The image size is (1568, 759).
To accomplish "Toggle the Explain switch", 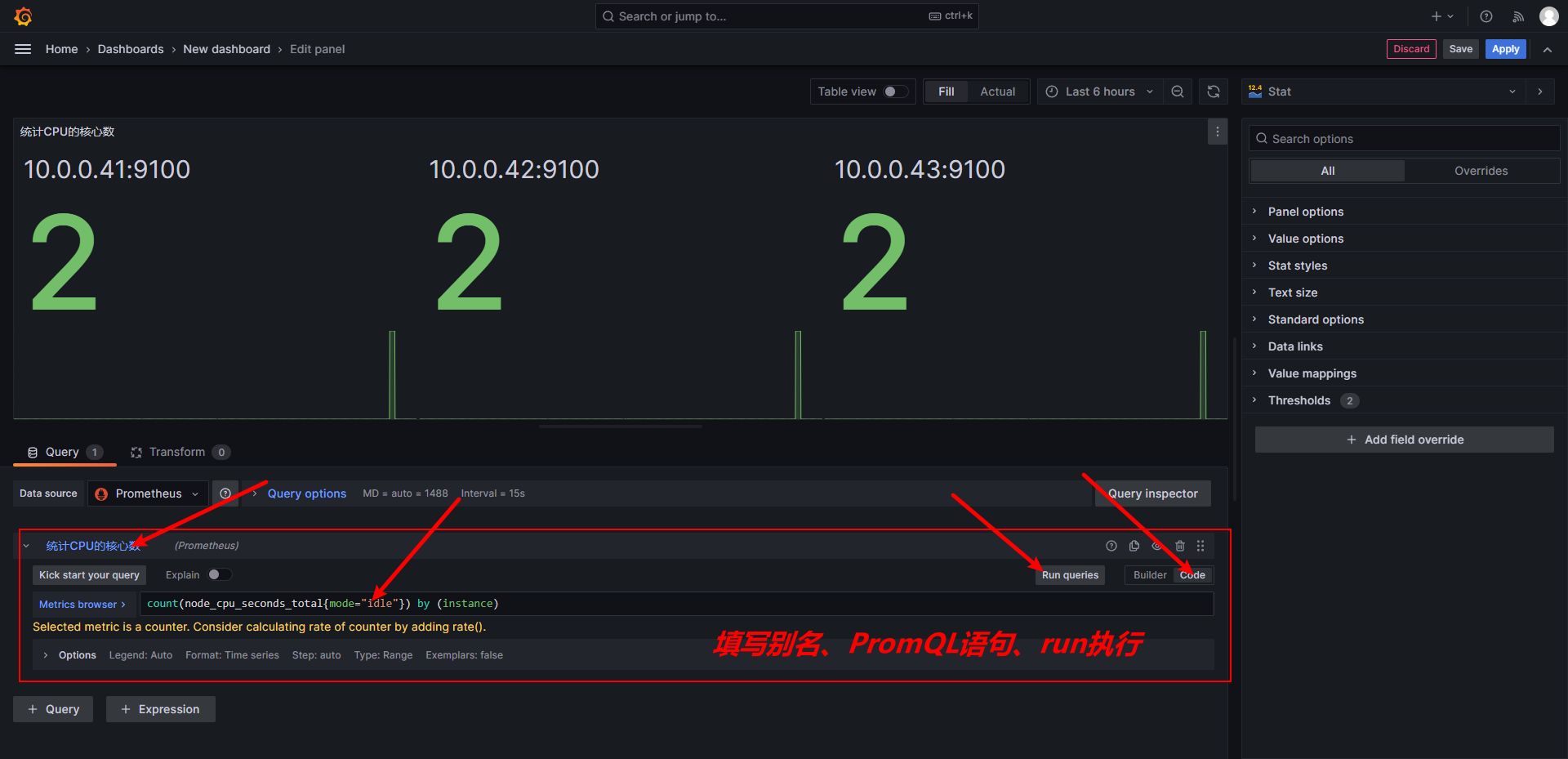I will pos(219,574).
